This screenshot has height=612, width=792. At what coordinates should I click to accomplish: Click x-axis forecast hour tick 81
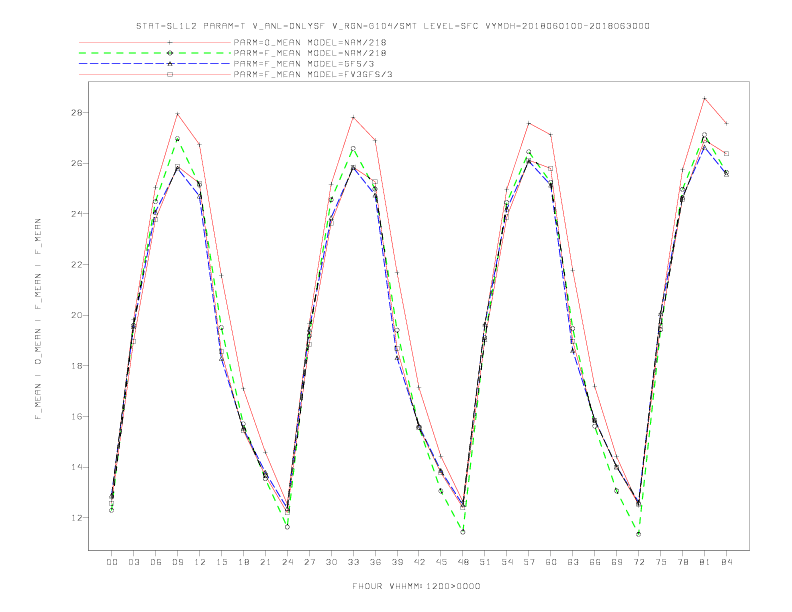705,562
